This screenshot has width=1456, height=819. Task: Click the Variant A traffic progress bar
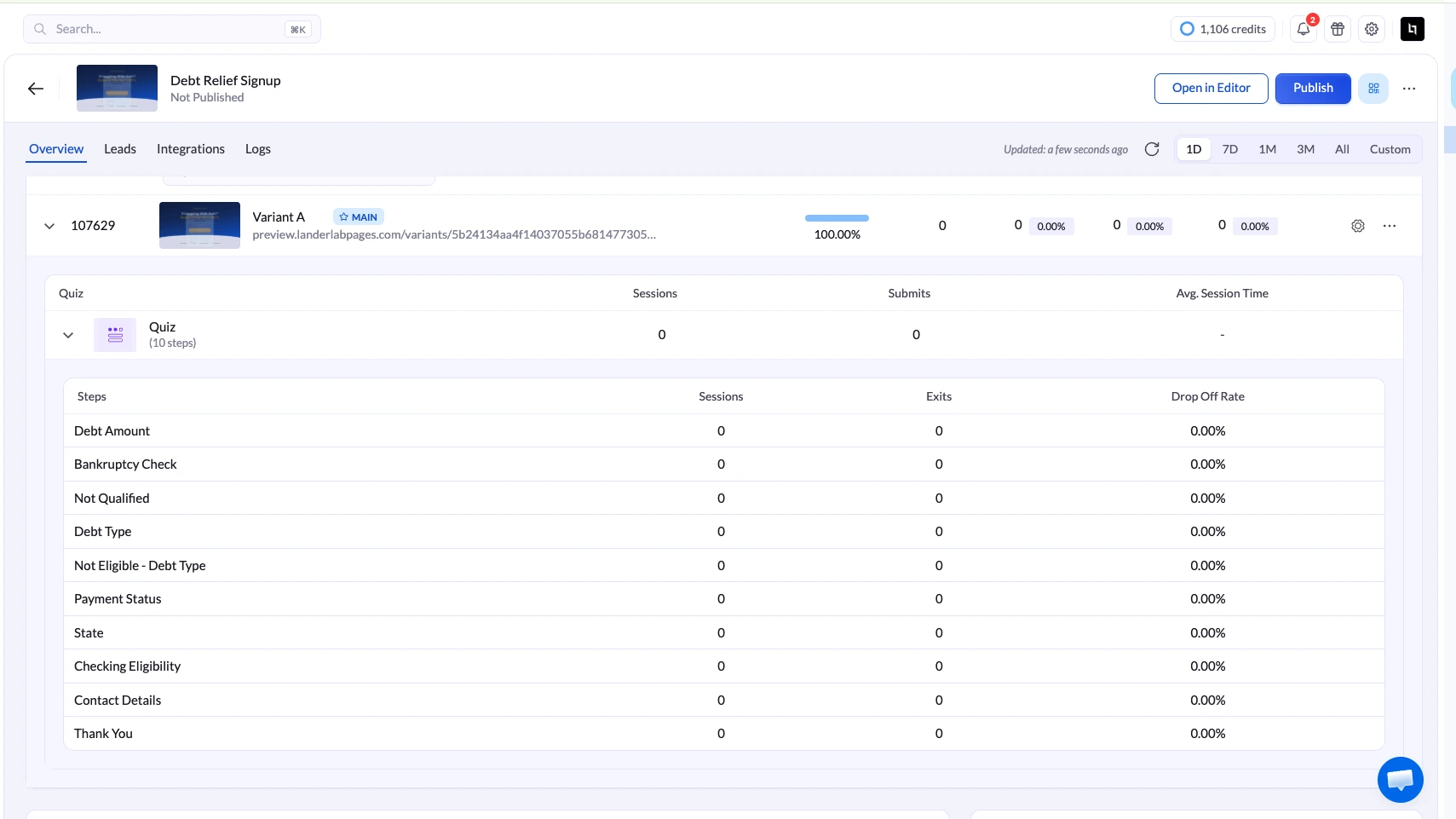[837, 218]
